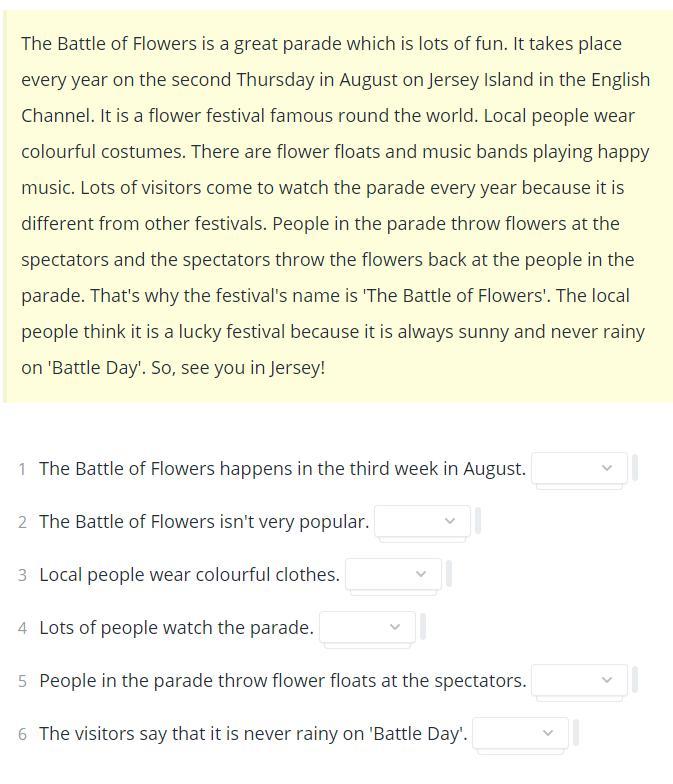
Task: Click chevron arrow in statement 3 answer box
Action: [421, 574]
